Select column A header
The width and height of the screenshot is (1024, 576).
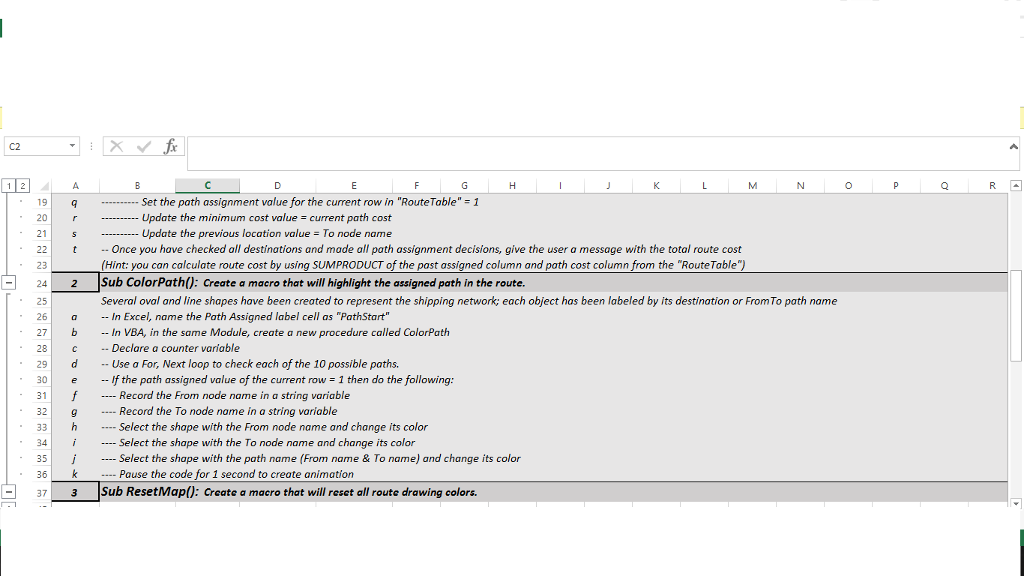[75, 185]
